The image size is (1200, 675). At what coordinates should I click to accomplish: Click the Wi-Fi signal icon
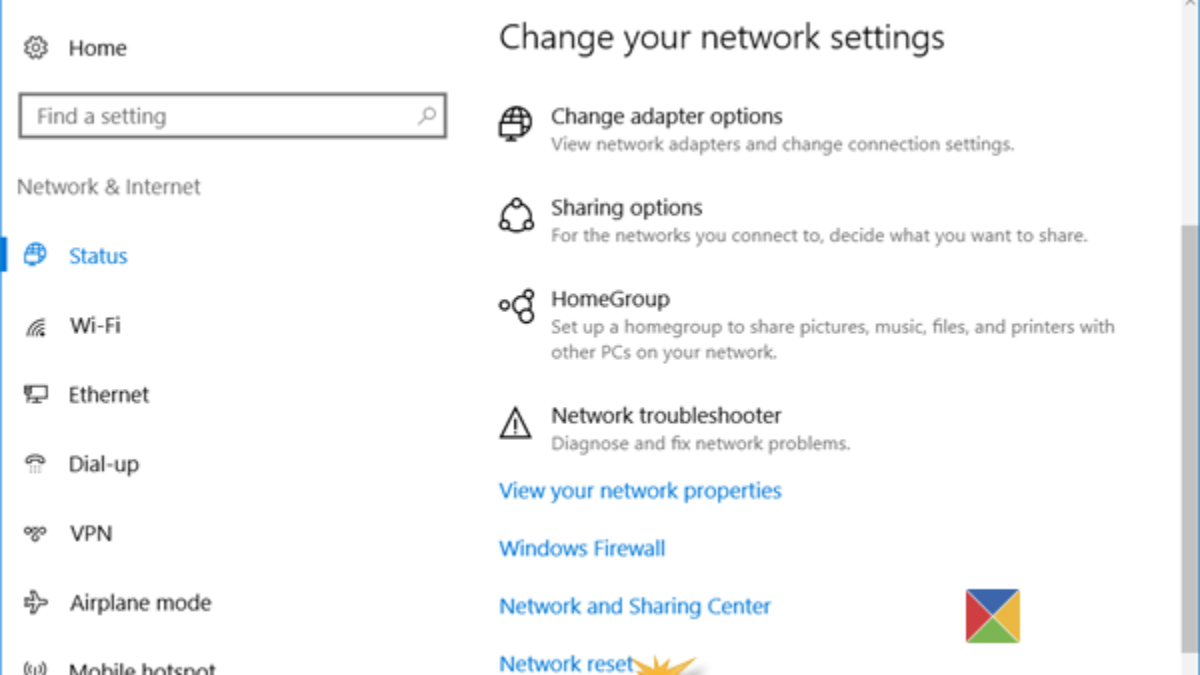click(x=36, y=326)
